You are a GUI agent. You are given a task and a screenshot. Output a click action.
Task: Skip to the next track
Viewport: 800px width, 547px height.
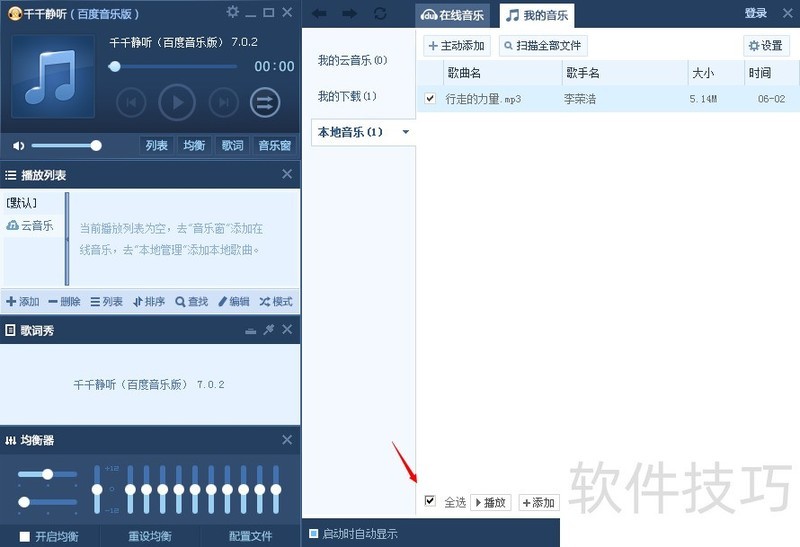pos(223,103)
